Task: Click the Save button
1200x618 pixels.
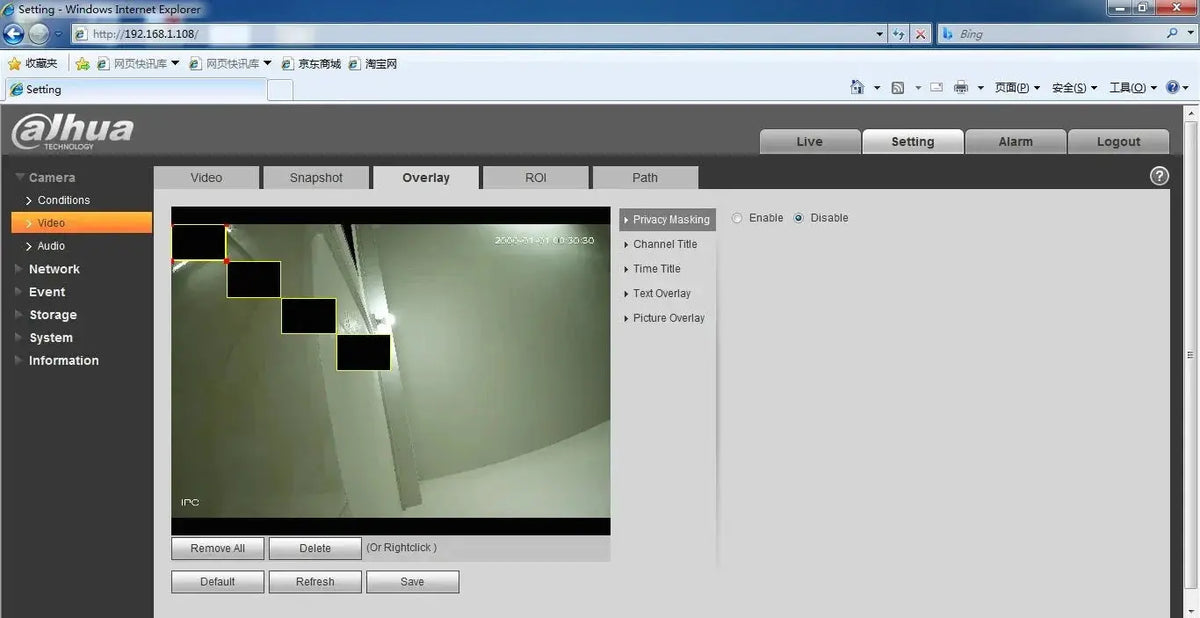Action: [412, 582]
